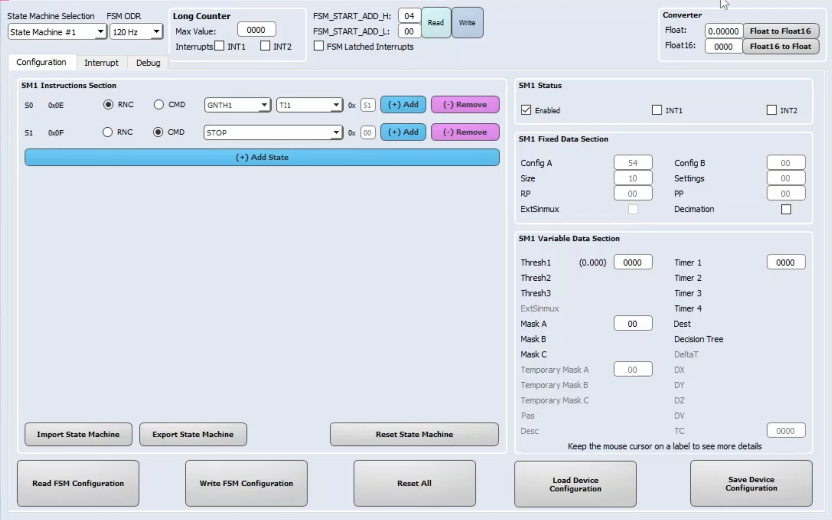Click the Thresh1 value field
The height and width of the screenshot is (520, 832).
[x=633, y=262]
